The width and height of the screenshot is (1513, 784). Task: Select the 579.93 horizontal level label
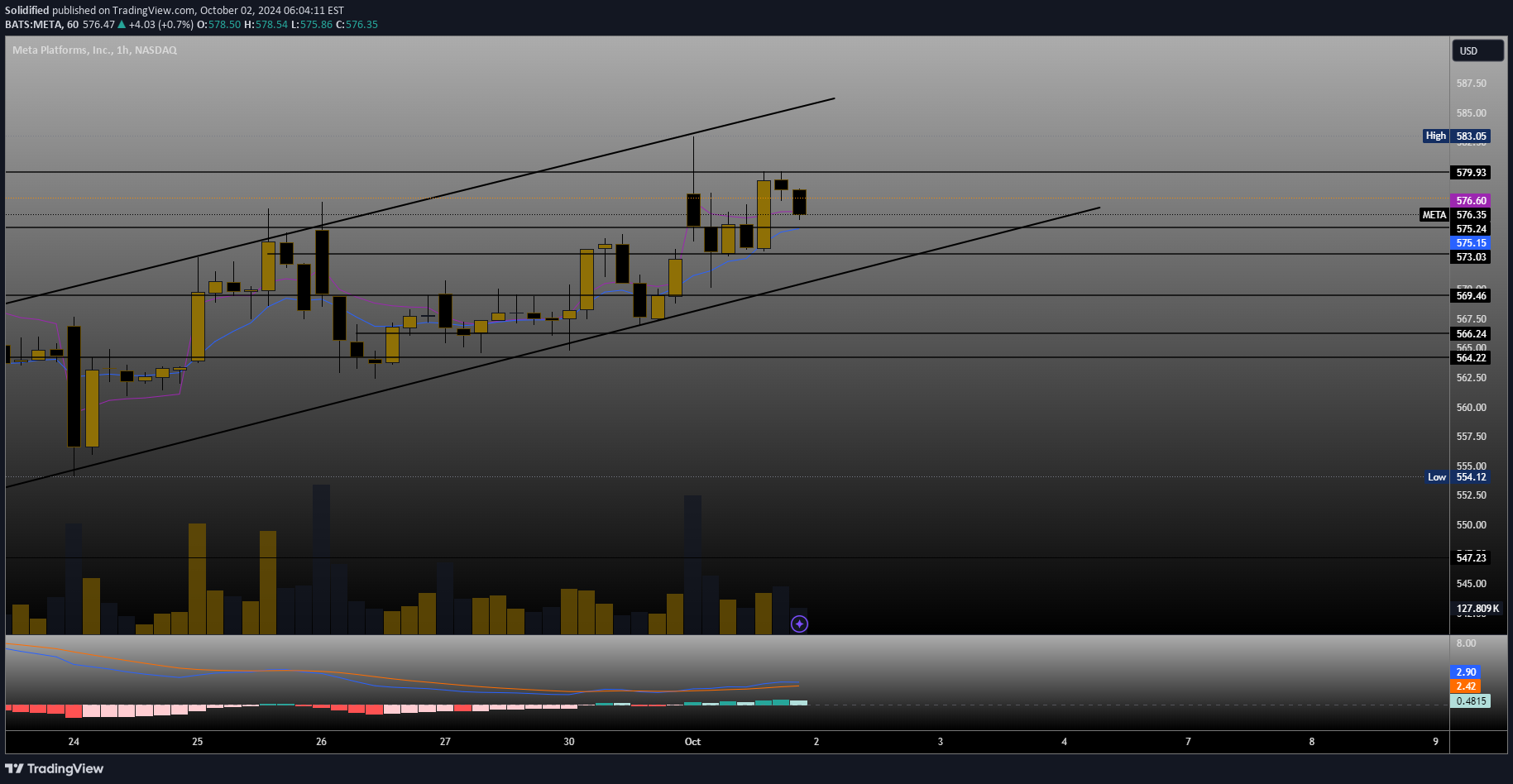(x=1471, y=173)
